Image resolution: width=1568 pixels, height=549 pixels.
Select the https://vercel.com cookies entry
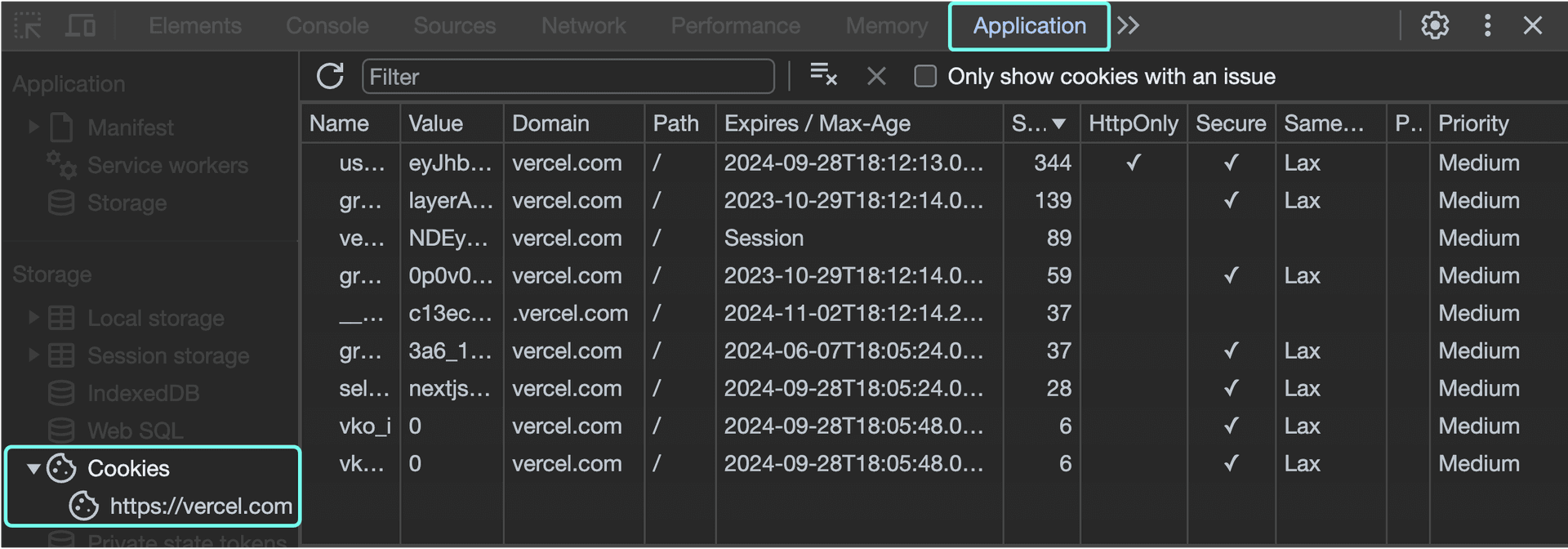click(x=200, y=507)
